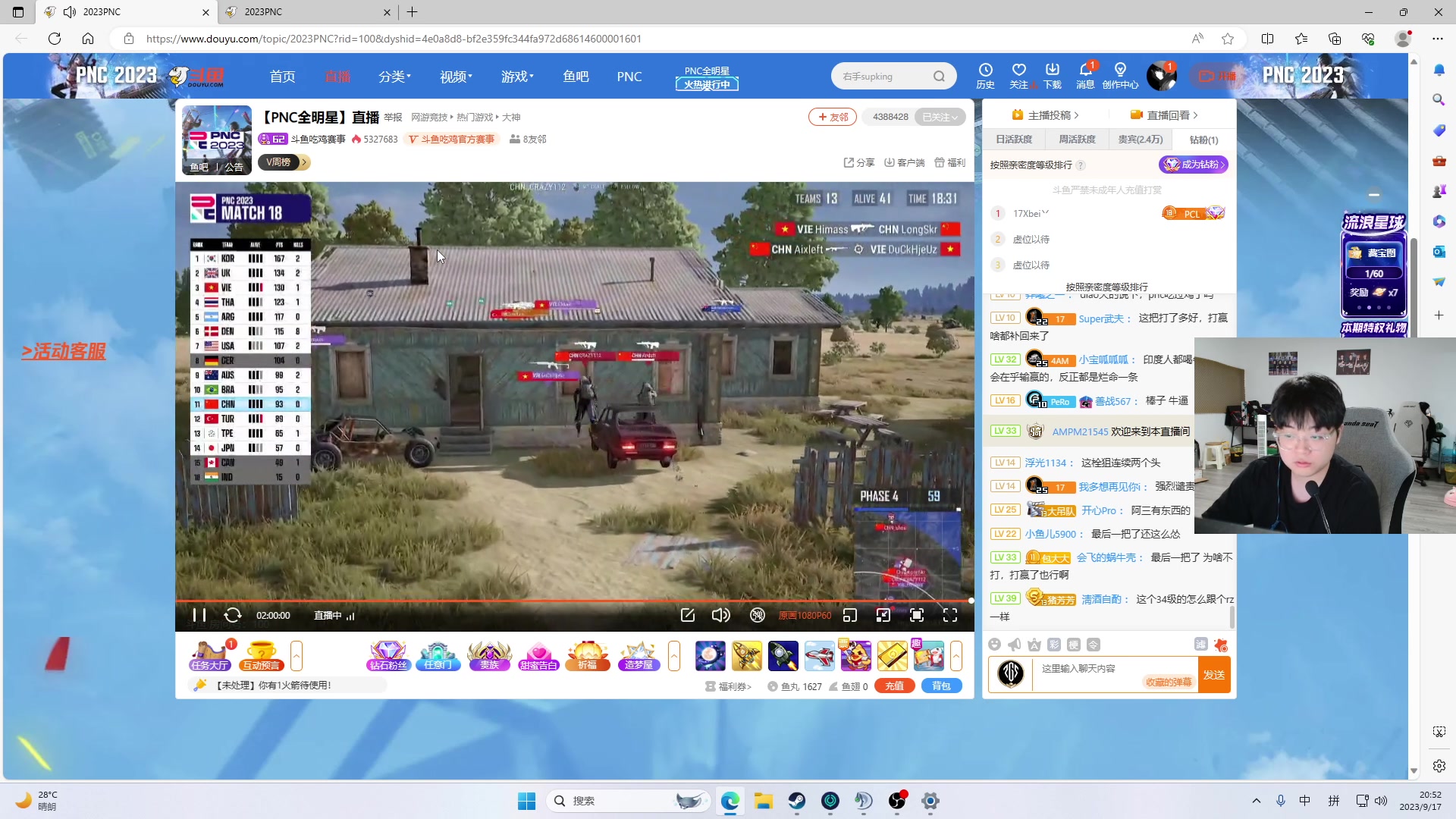Switch to 日活跃度 tab
The width and height of the screenshot is (1456, 819).
click(x=1014, y=140)
